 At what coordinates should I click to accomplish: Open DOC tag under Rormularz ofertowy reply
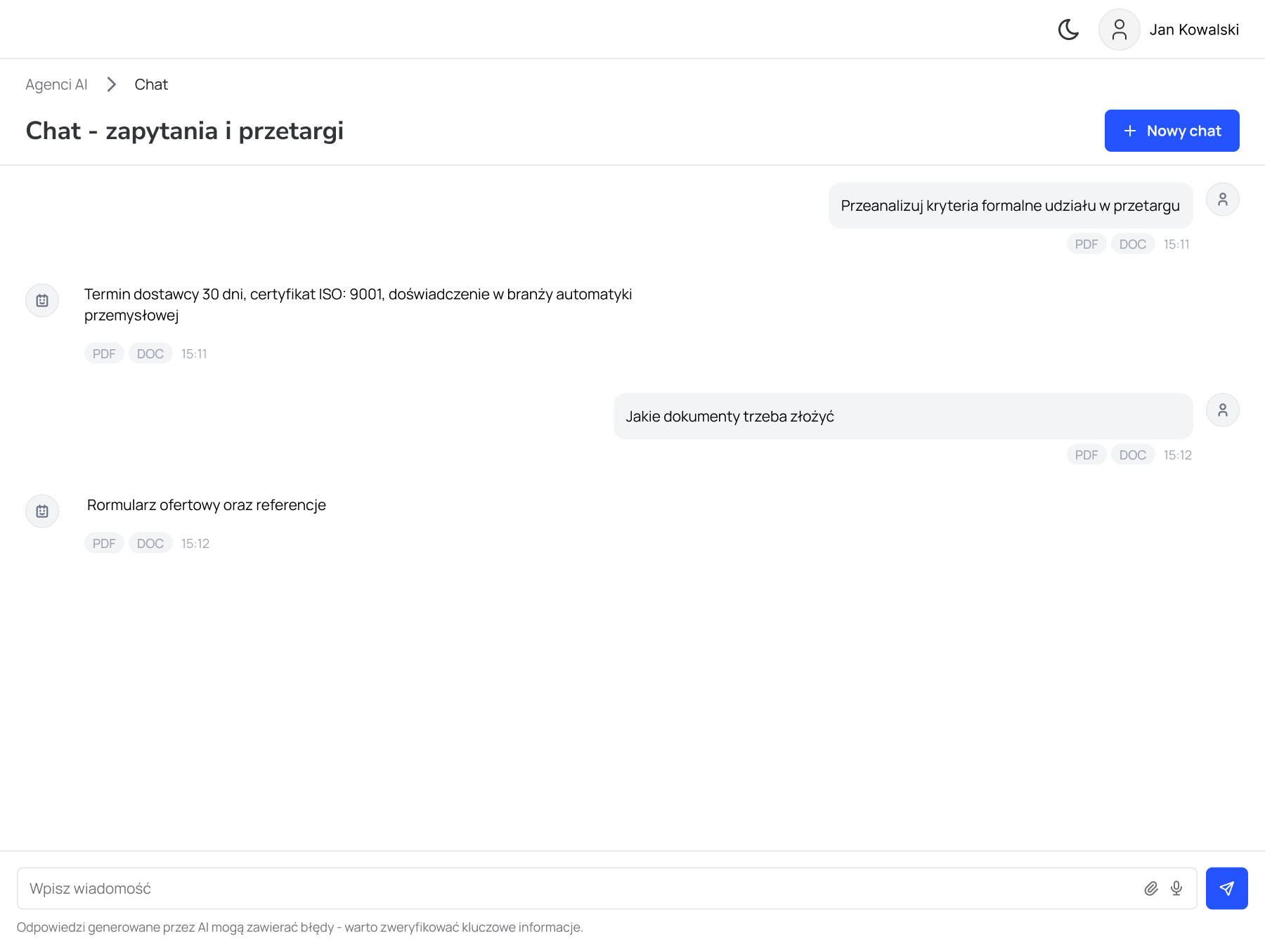(x=150, y=543)
